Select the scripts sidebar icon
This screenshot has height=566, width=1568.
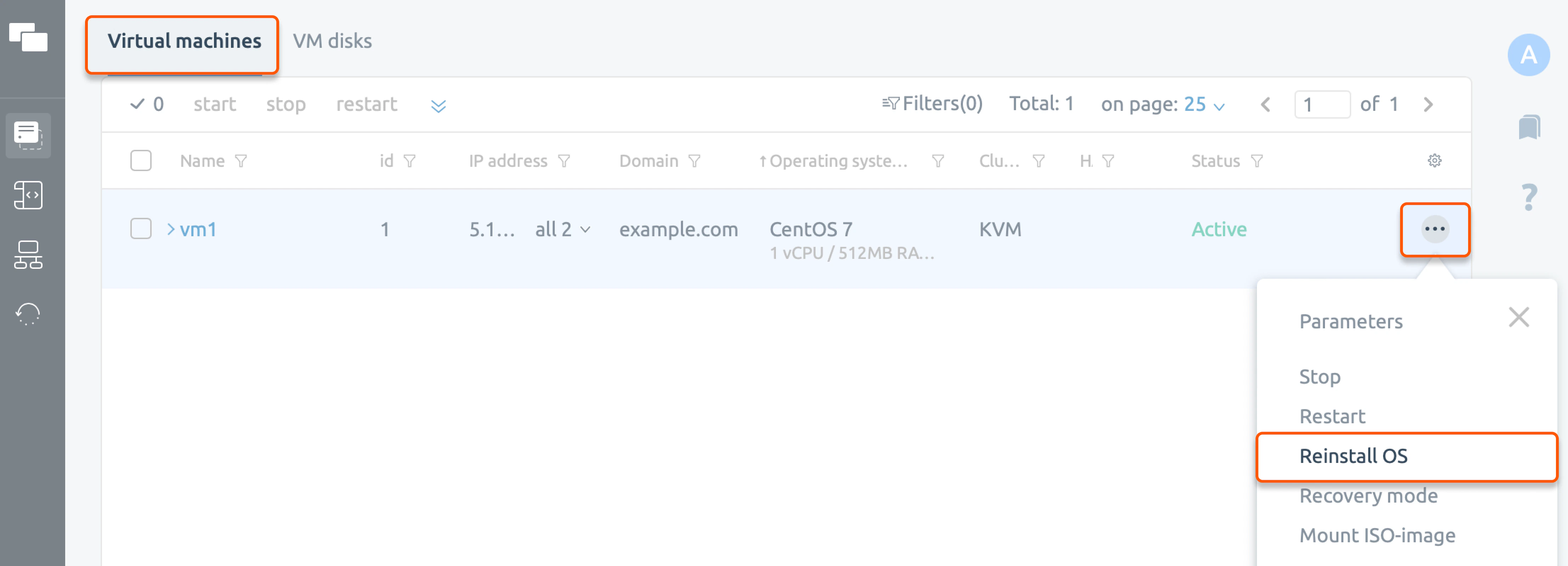(28, 195)
